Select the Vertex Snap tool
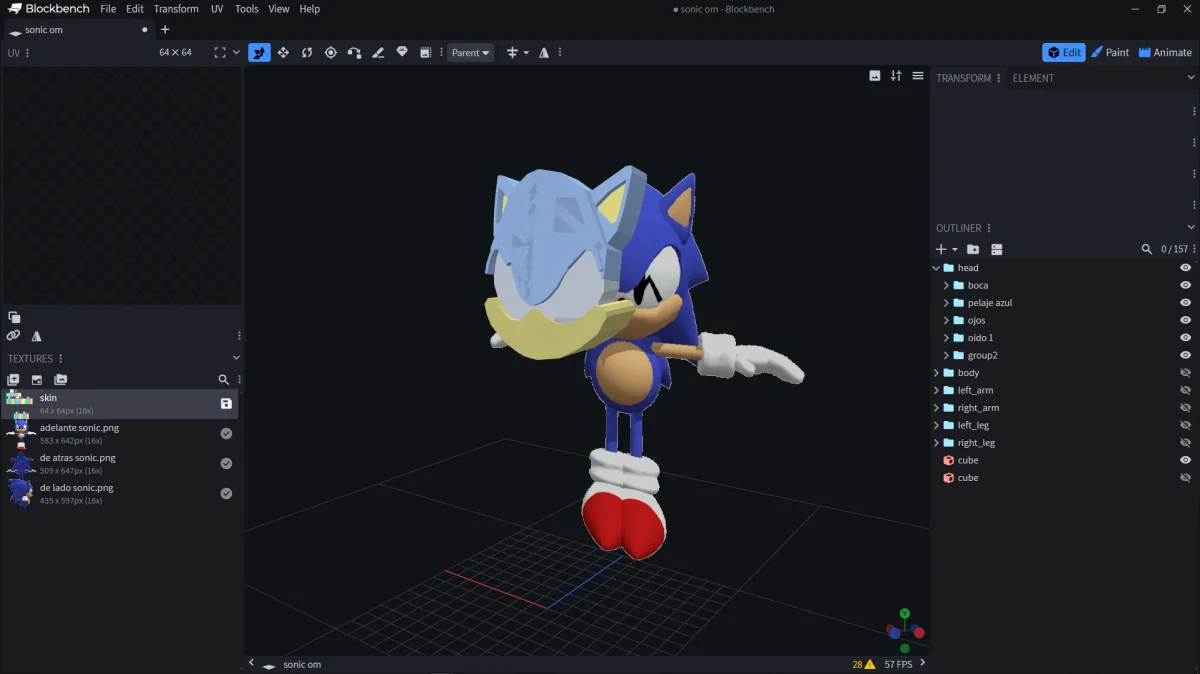This screenshot has height=674, width=1200. pyautogui.click(x=354, y=52)
